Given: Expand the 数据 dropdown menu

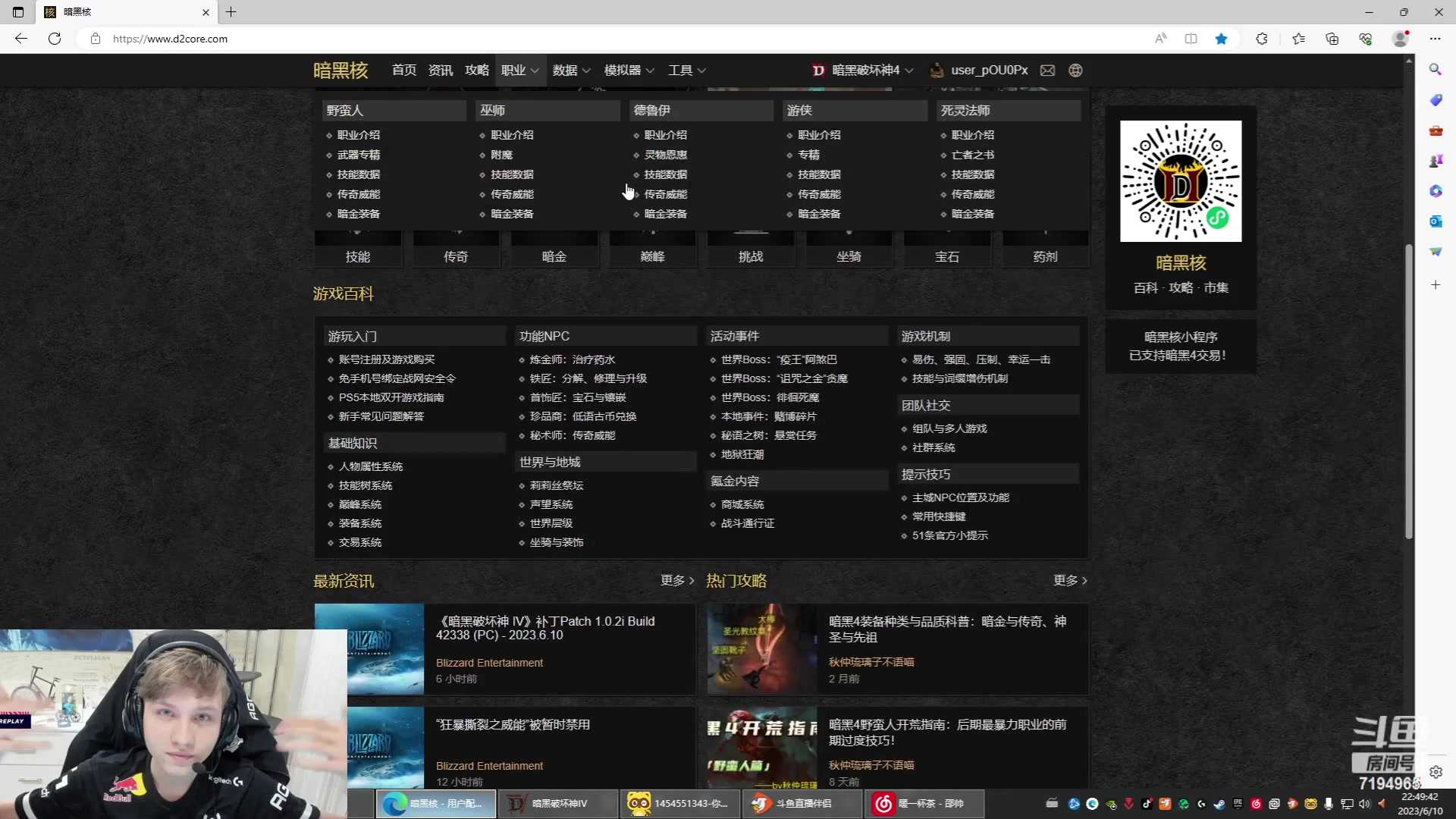Looking at the screenshot, I should point(571,71).
